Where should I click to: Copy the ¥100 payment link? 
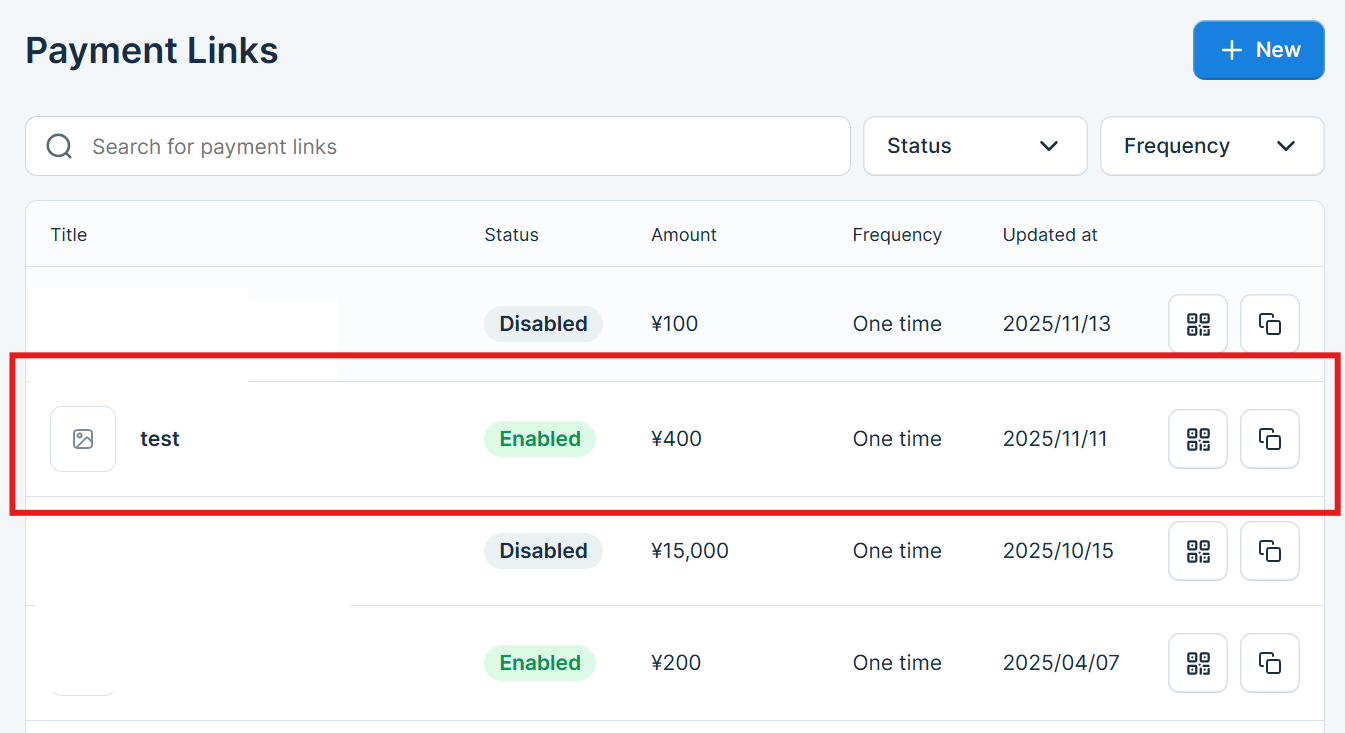click(x=1269, y=324)
